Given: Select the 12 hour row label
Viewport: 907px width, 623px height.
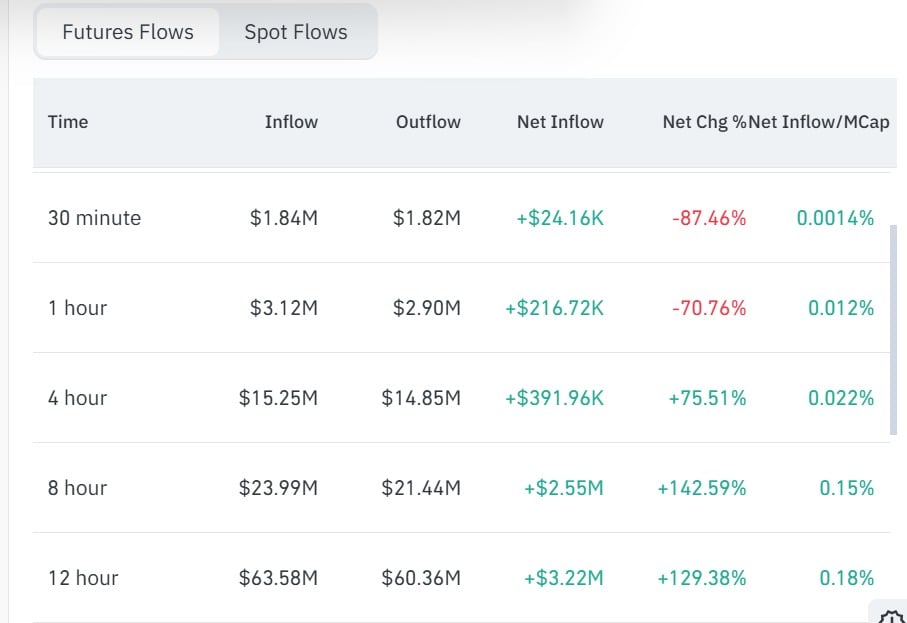Looking at the screenshot, I should (83, 578).
